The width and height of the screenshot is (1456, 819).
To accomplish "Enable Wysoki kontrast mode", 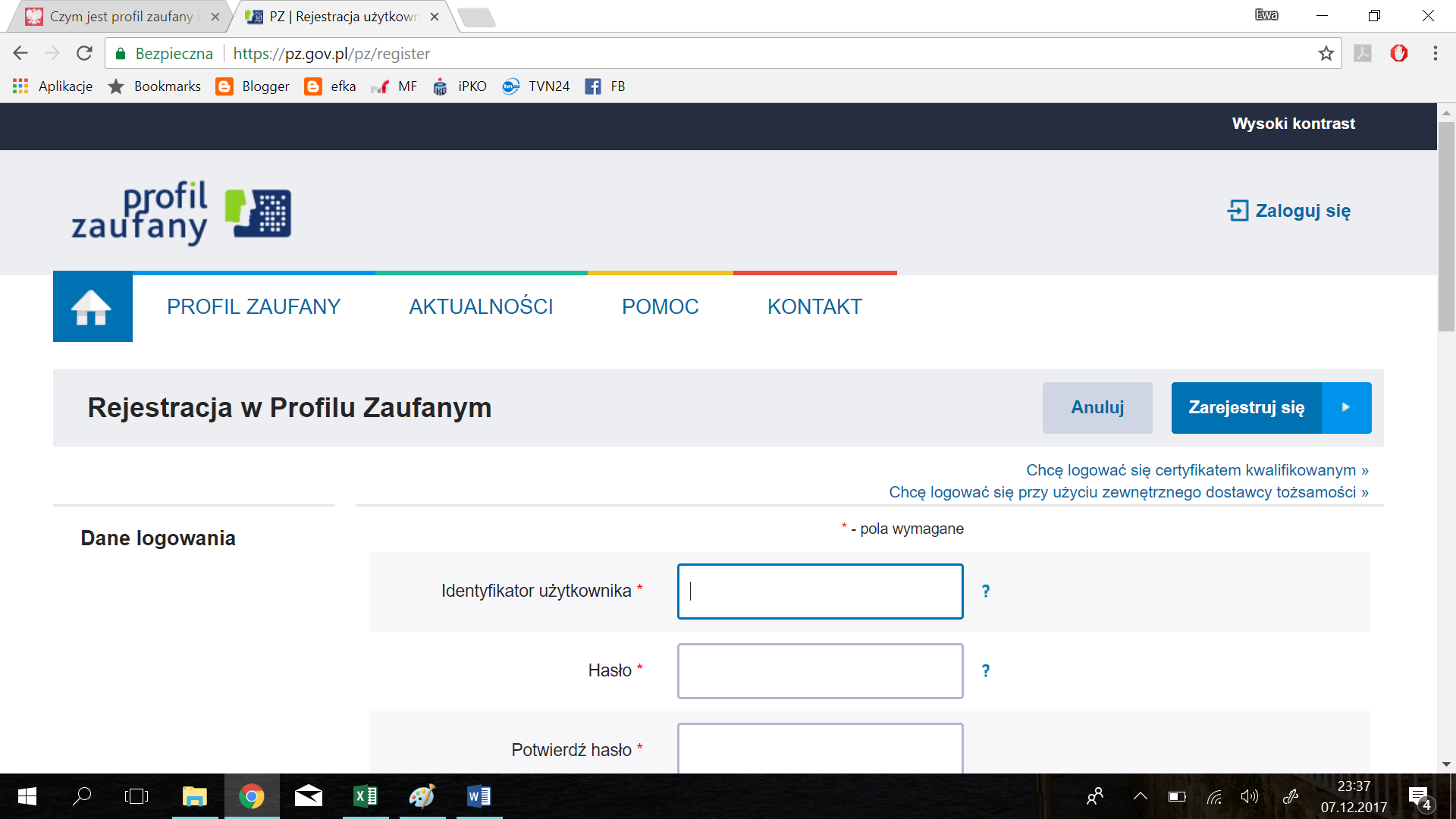I will (x=1293, y=124).
